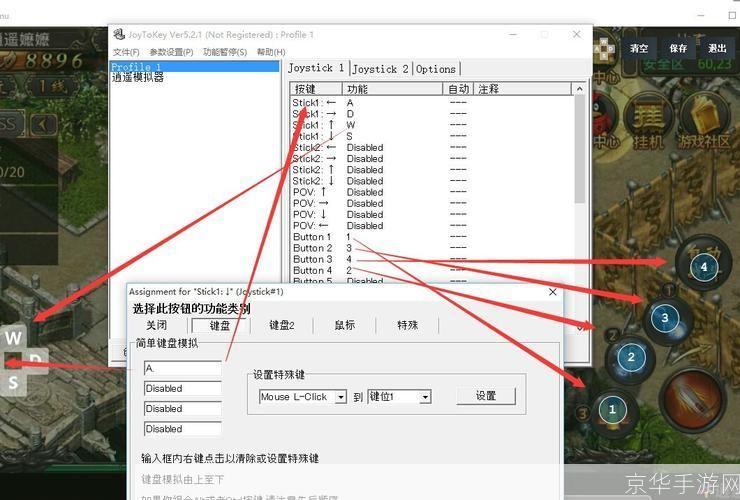Select the POV left arrow row

pyautogui.click(x=430, y=226)
